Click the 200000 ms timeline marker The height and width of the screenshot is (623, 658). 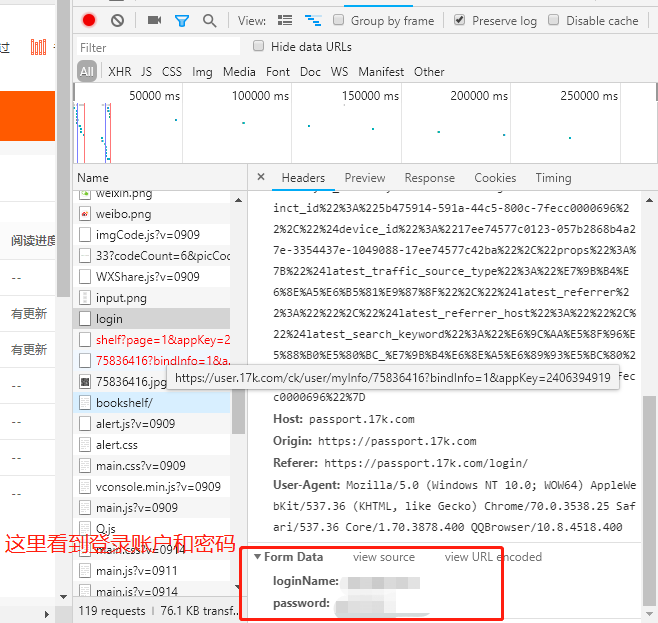(x=479, y=96)
